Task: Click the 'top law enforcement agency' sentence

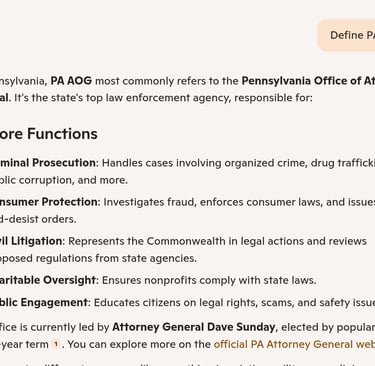Action: pos(163,98)
